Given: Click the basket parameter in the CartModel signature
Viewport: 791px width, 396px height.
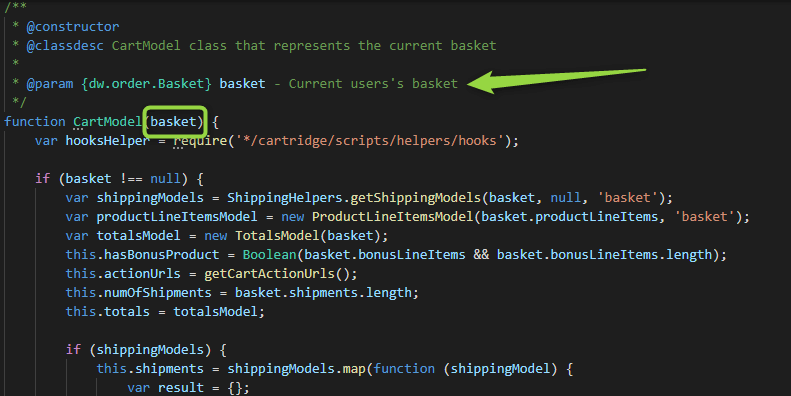Looking at the screenshot, I should [x=173, y=122].
